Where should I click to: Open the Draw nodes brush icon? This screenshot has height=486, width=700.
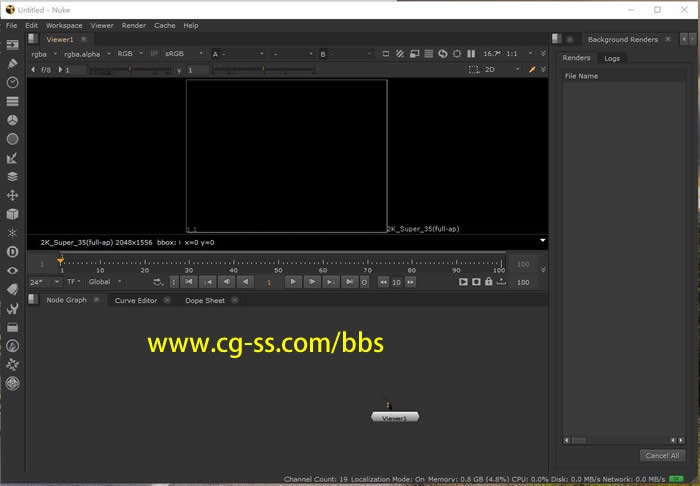[x=13, y=63]
